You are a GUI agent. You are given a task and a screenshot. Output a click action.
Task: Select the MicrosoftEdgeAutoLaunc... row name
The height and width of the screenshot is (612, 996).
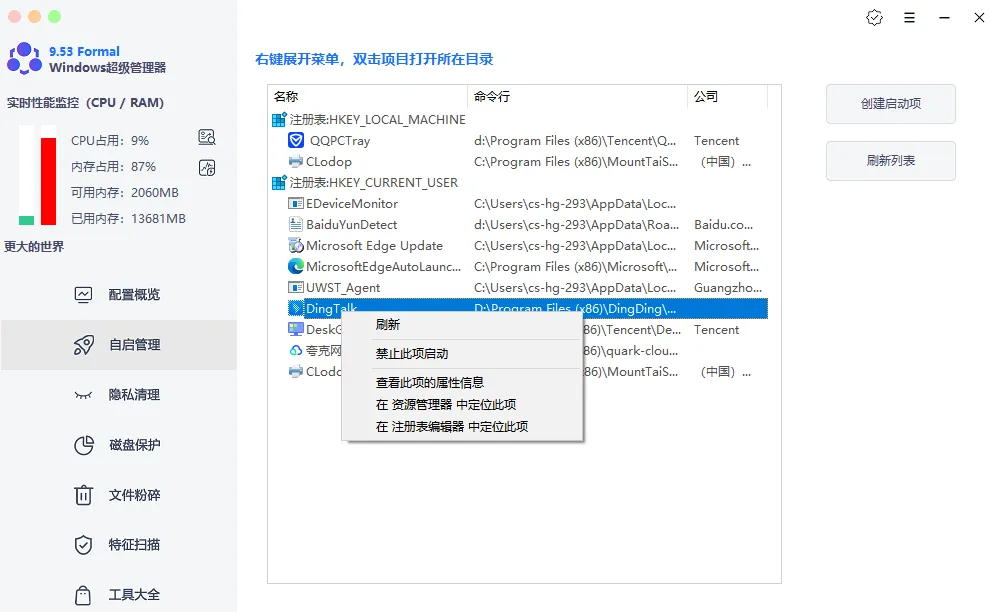point(383,266)
